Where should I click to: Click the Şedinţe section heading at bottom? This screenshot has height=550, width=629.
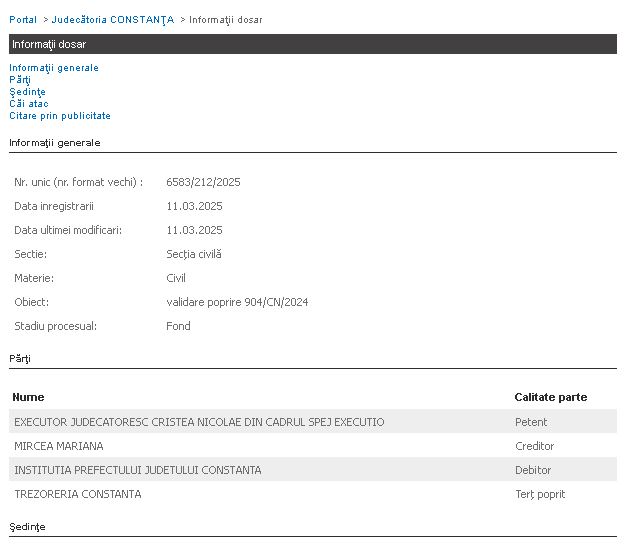point(27,527)
